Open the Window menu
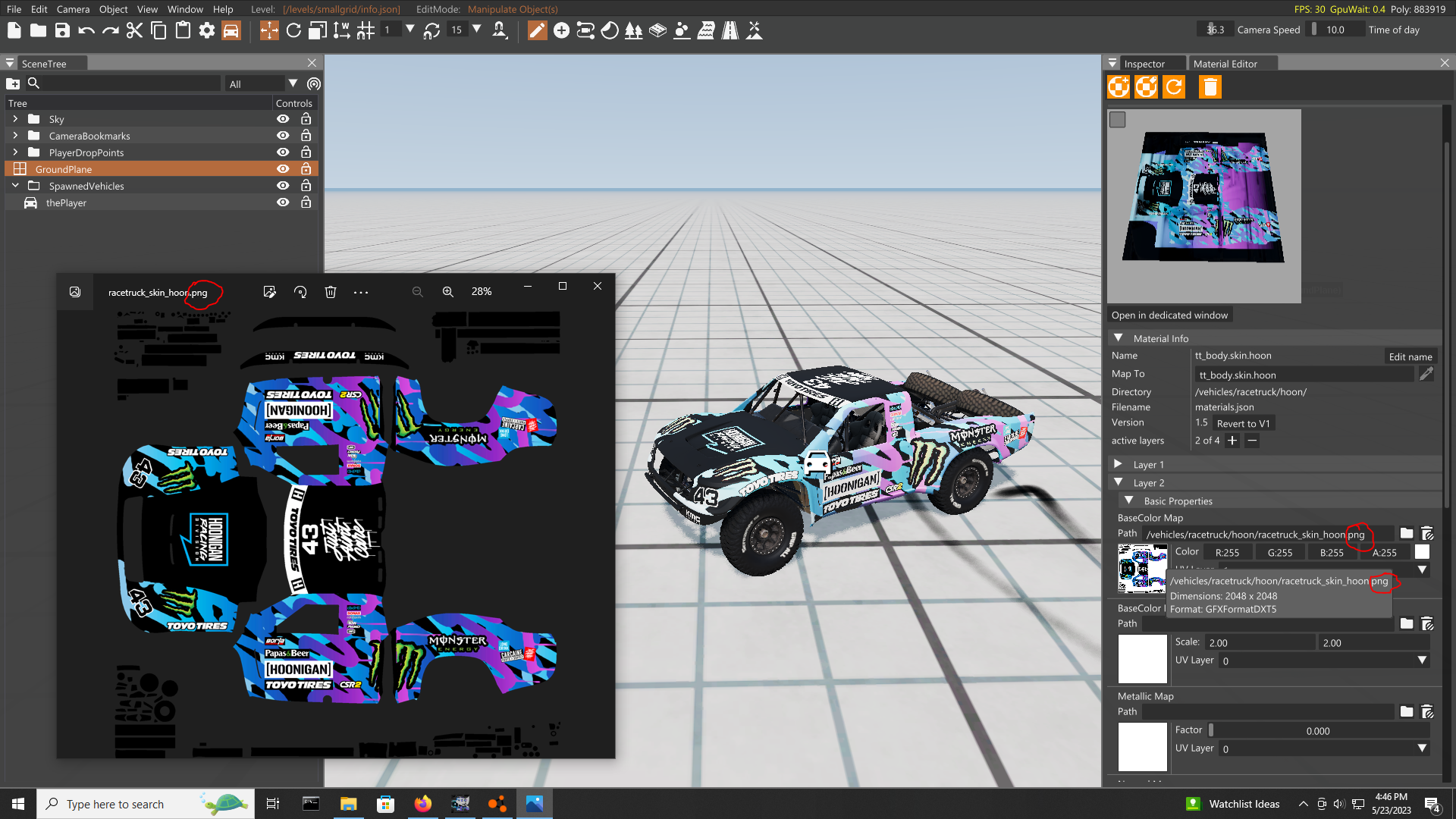Viewport: 1456px width, 819px height. (185, 9)
